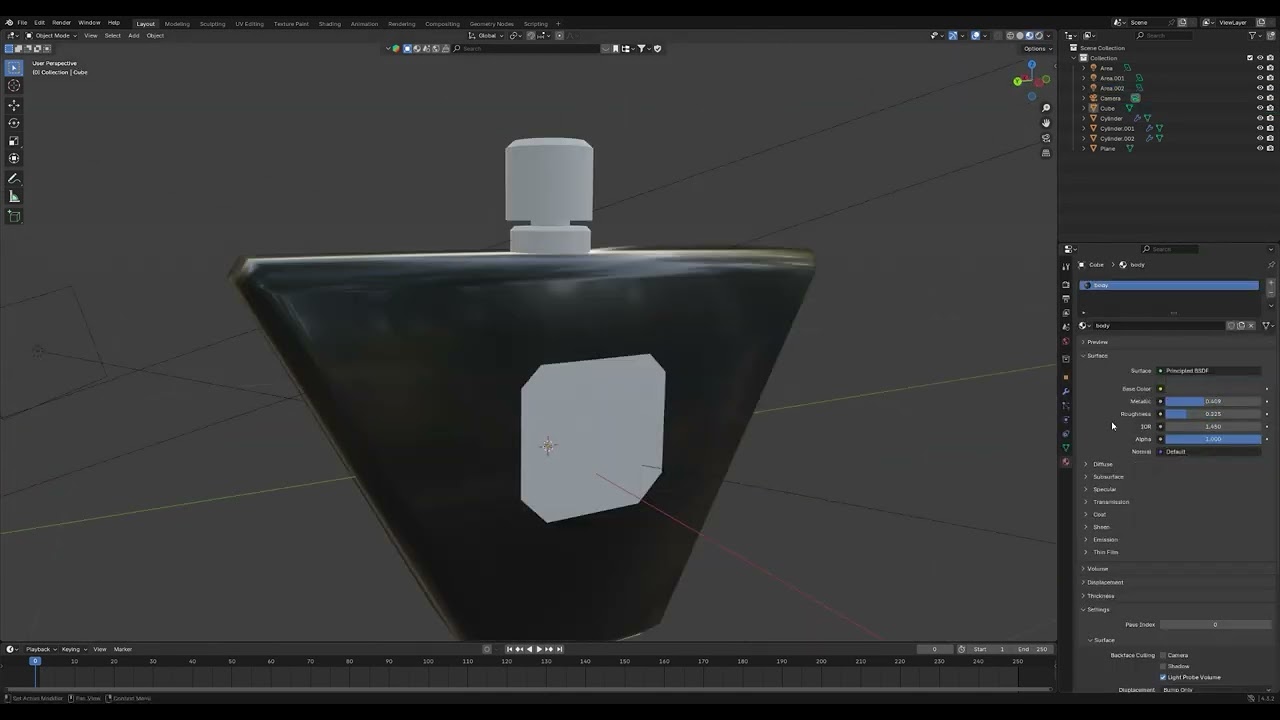
Task: Open the Tool properties tab icon
Action: coord(1066,266)
